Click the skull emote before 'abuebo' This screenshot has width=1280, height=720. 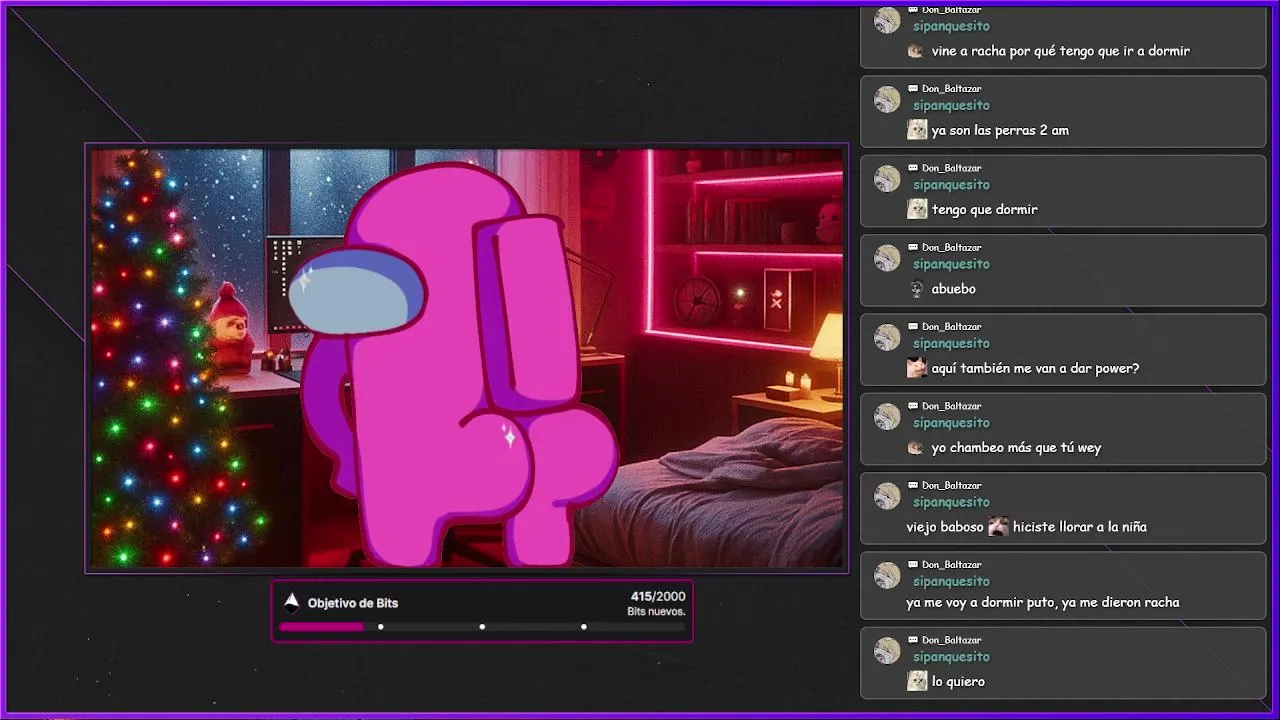point(917,289)
